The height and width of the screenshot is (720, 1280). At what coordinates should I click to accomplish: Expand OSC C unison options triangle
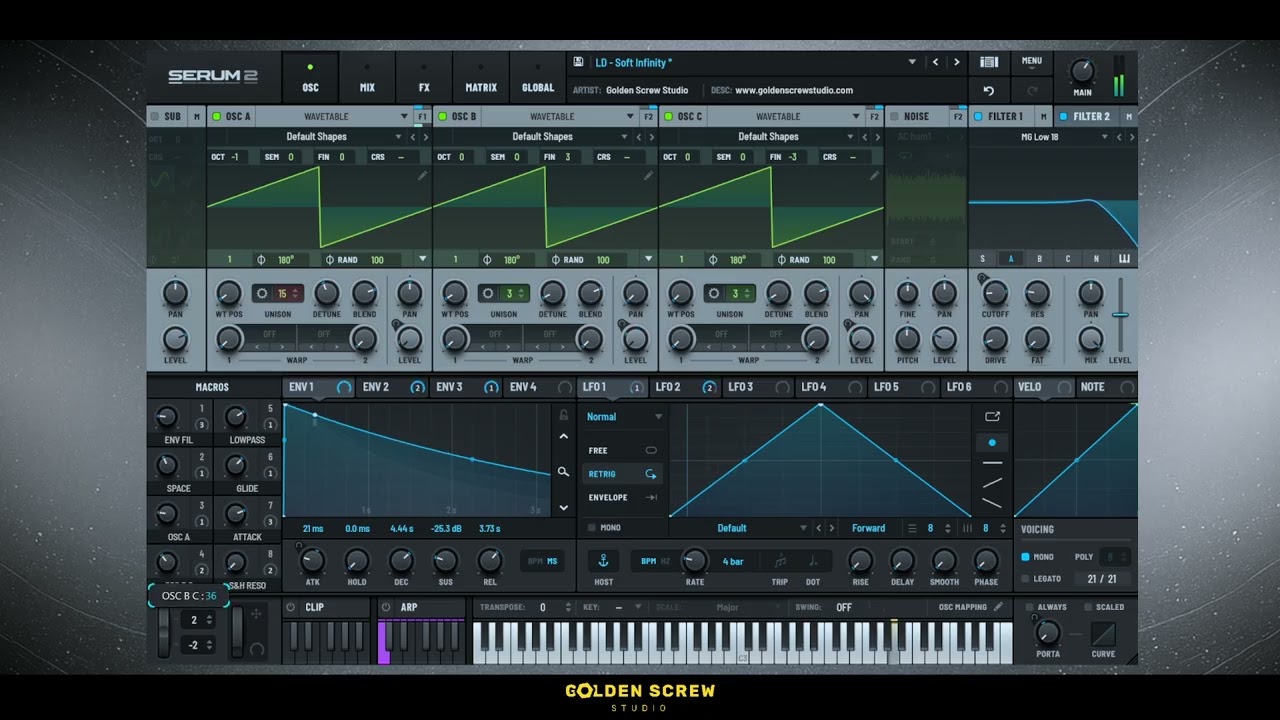coord(875,259)
